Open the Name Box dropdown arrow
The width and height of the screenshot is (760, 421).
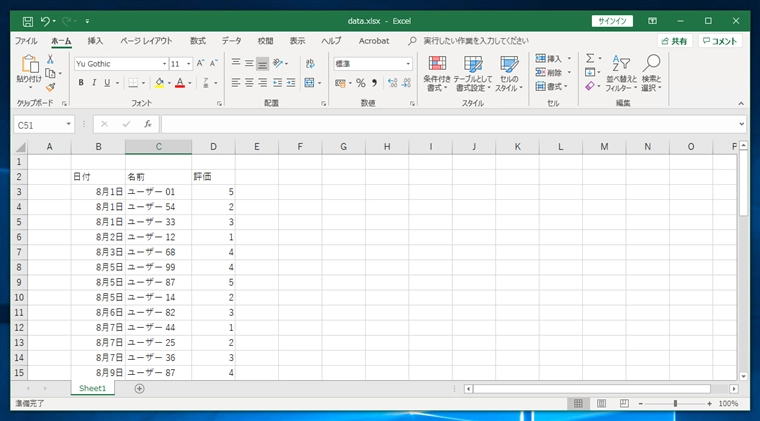[x=69, y=125]
